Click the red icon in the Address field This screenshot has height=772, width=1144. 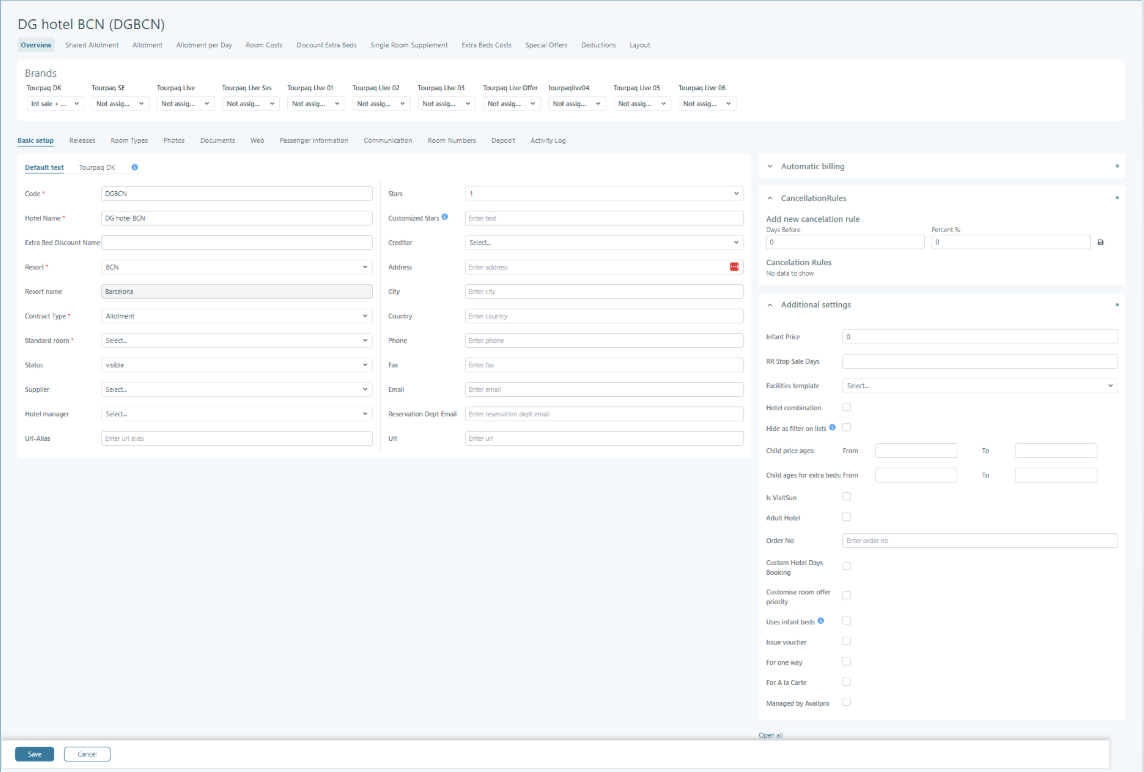pos(734,267)
